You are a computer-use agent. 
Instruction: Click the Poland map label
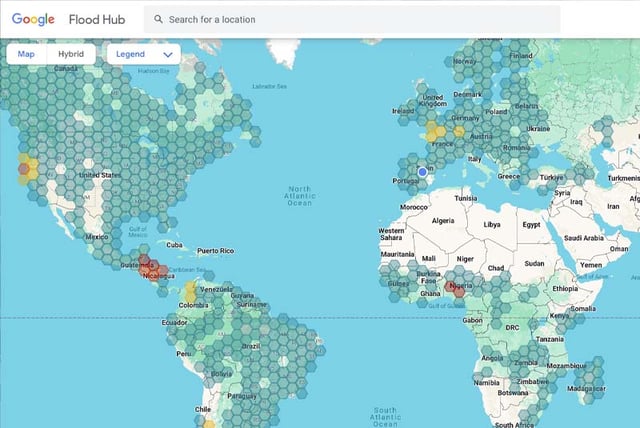click(496, 111)
